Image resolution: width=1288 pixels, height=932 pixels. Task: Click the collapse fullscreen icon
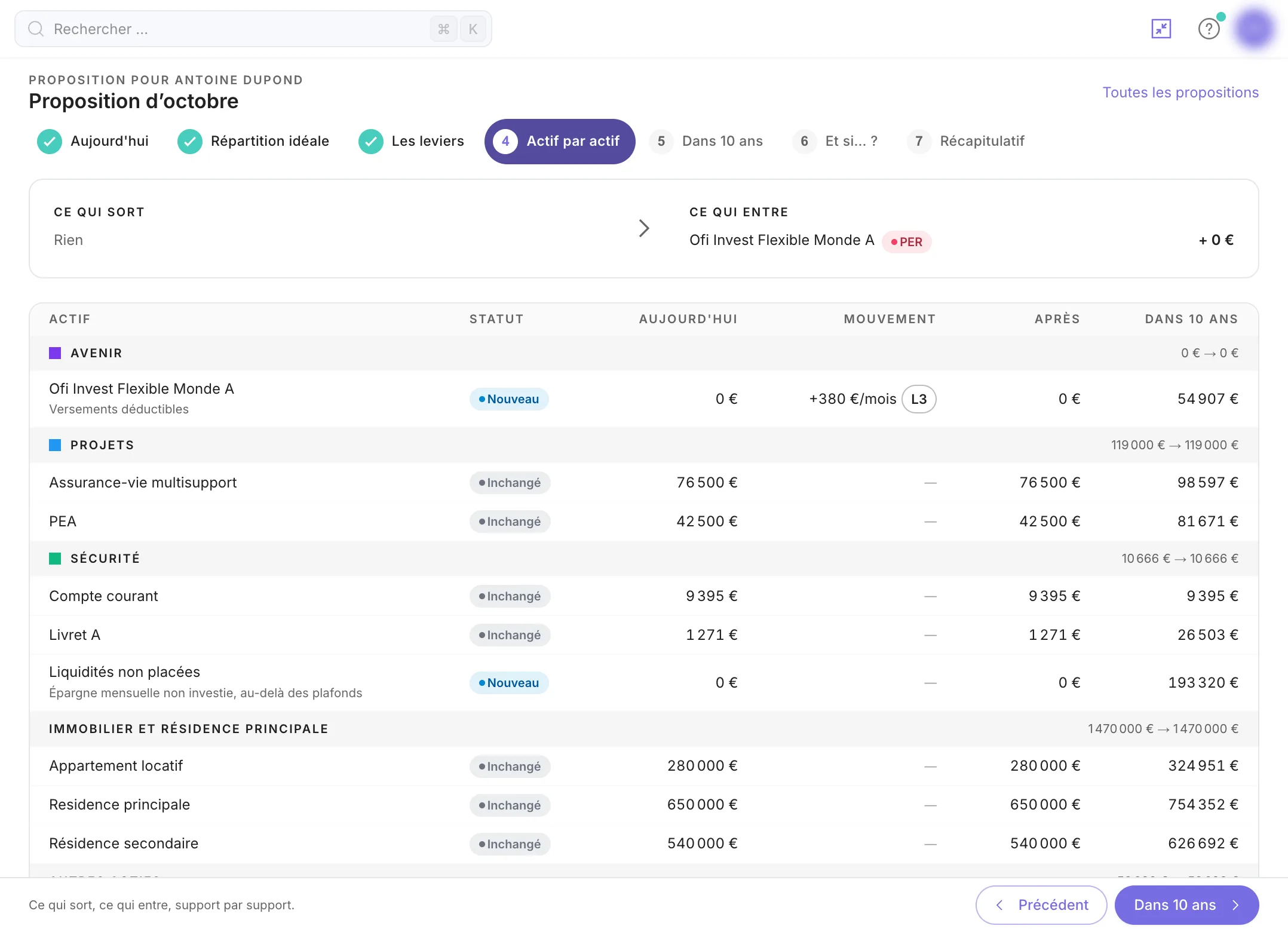pyautogui.click(x=1161, y=29)
